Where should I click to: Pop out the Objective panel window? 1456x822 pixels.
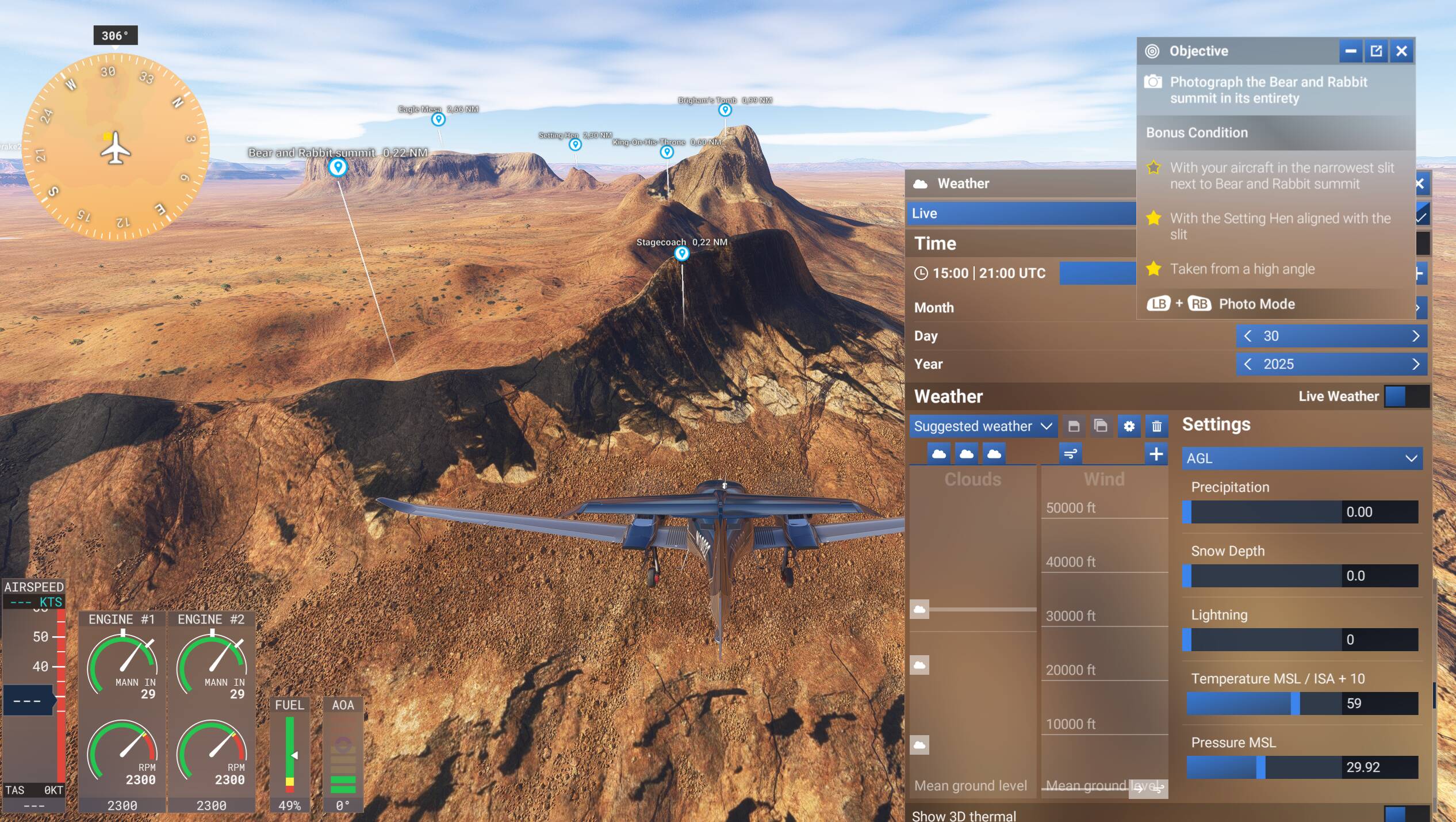tap(1376, 51)
